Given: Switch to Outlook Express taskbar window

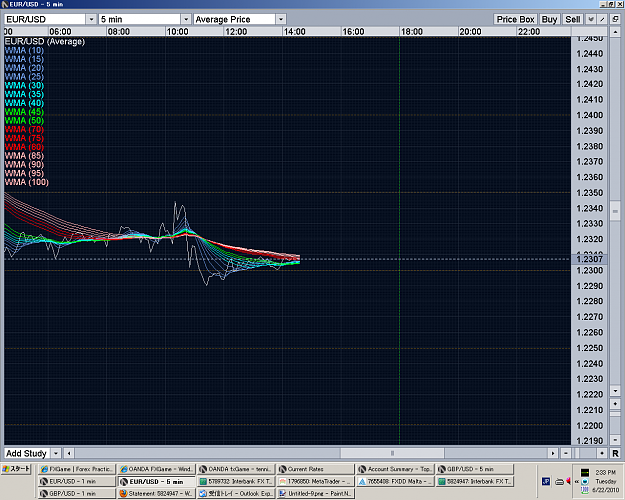Looking at the screenshot, I should (236, 493).
